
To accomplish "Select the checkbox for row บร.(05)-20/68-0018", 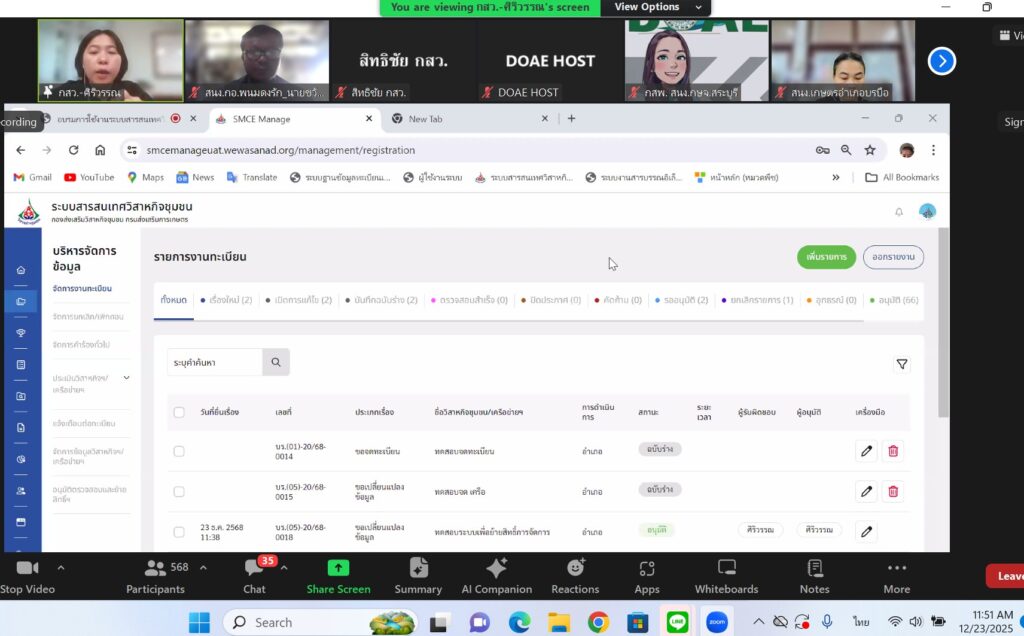I will (x=179, y=532).
